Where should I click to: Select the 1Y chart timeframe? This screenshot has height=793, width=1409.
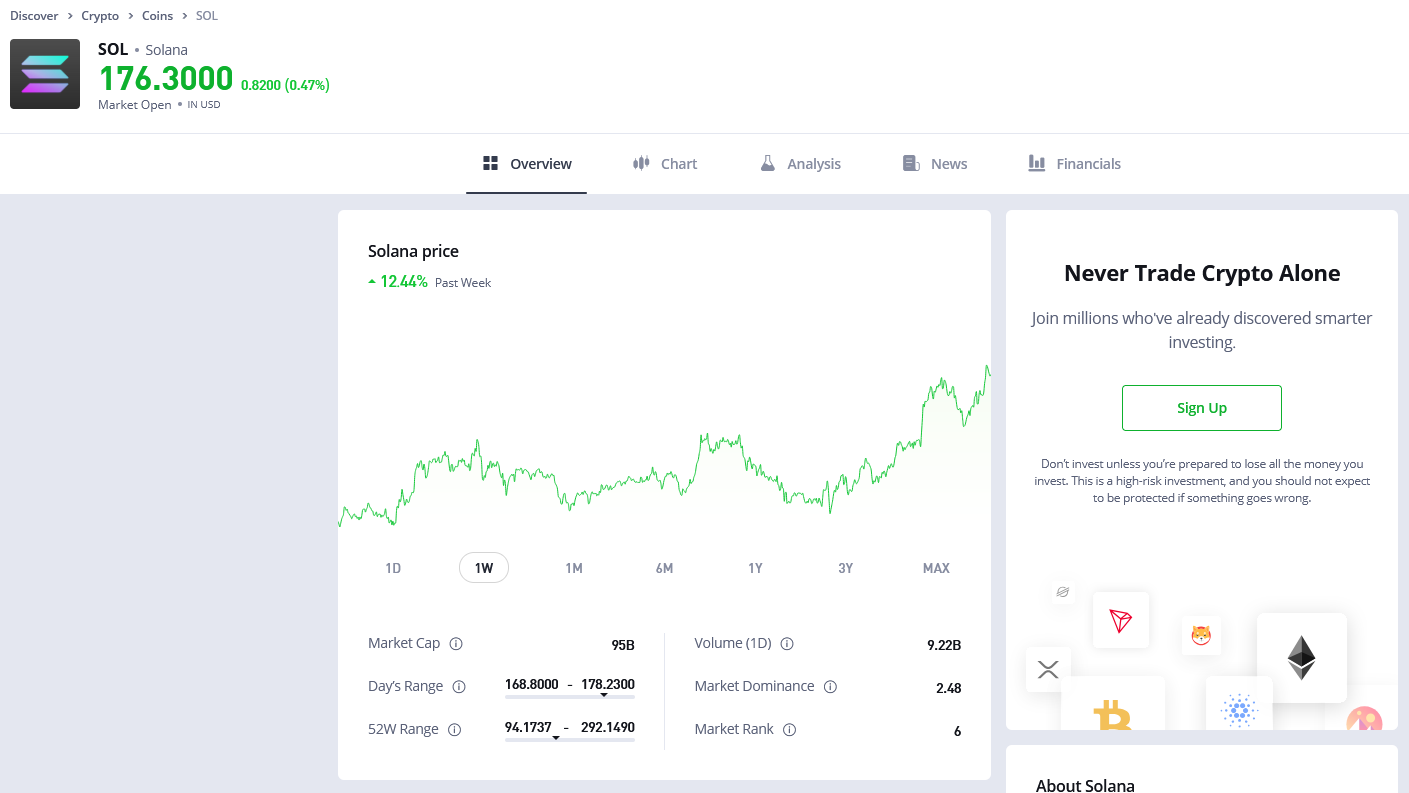tap(755, 568)
